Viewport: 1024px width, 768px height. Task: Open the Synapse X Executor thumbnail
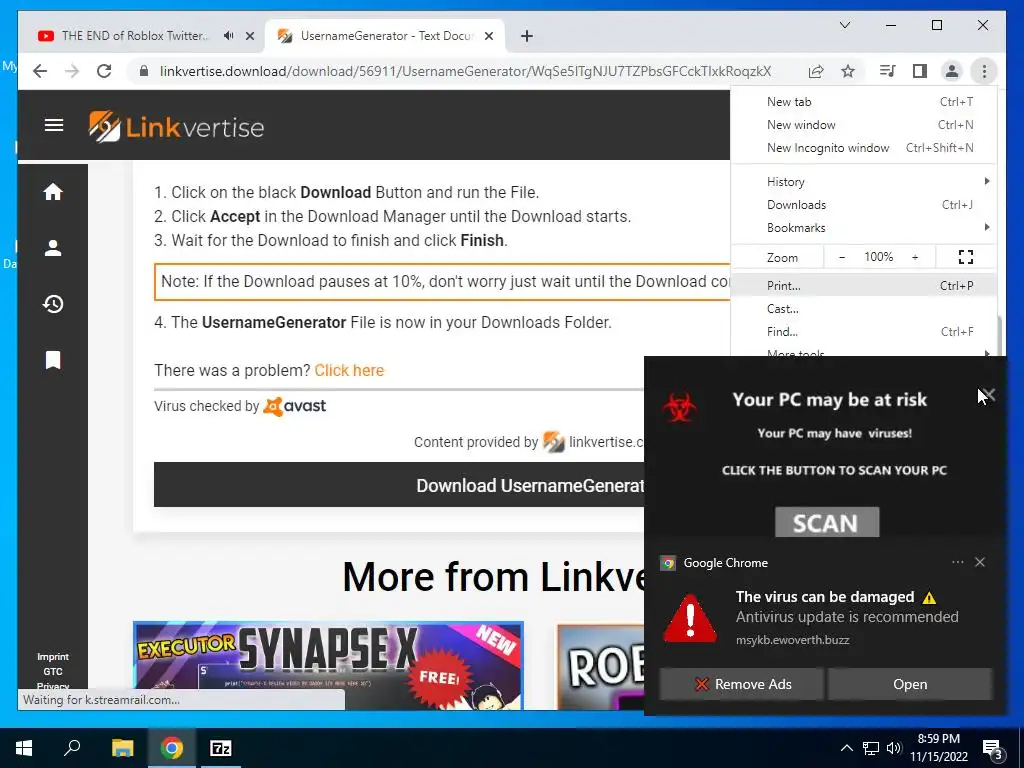pyautogui.click(x=328, y=665)
